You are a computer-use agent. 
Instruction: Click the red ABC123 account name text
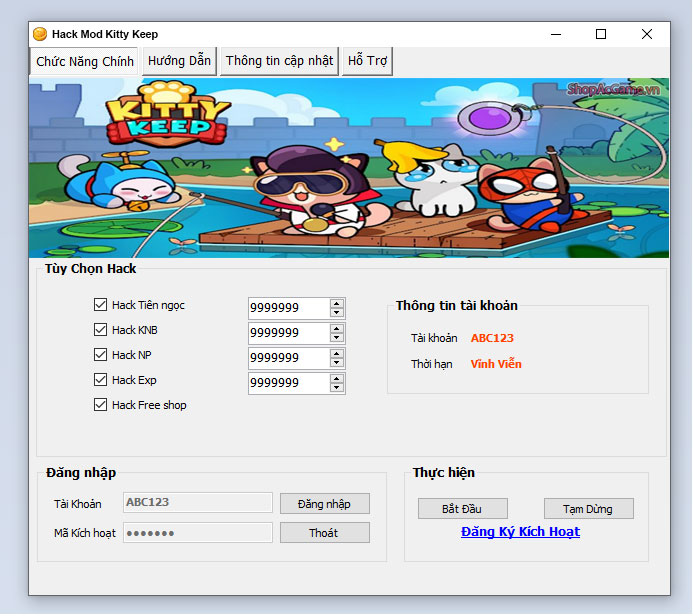pos(492,338)
